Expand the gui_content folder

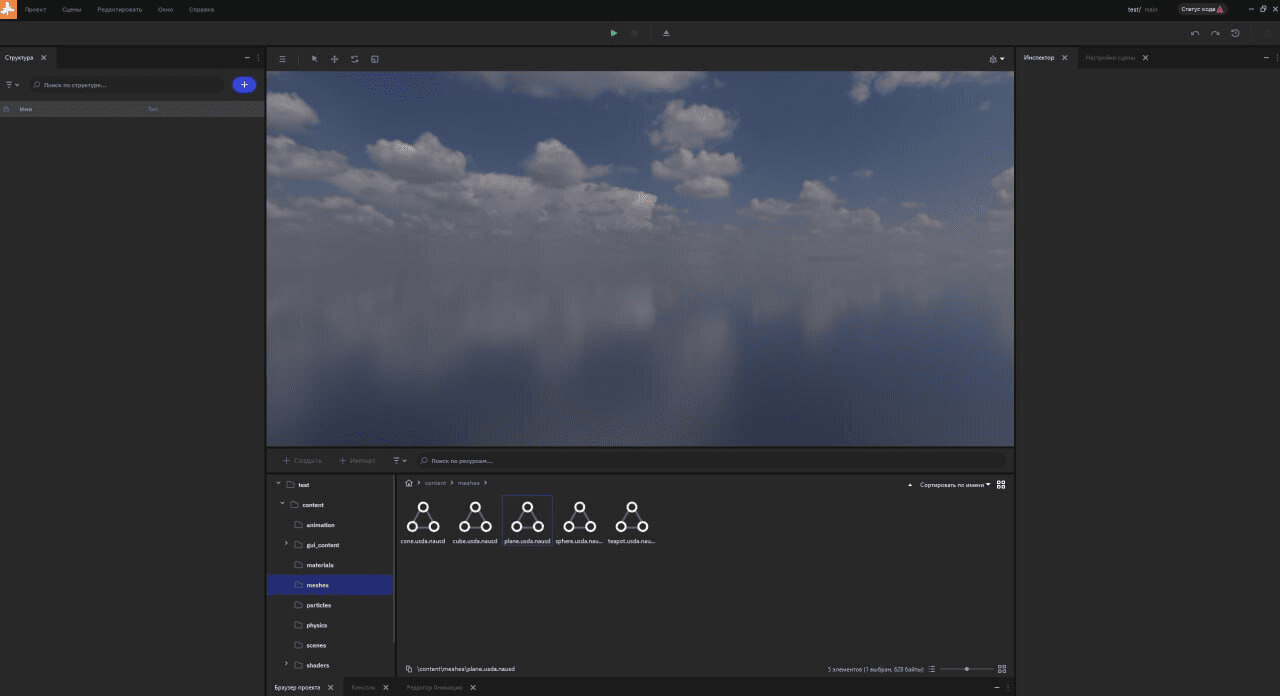286,544
